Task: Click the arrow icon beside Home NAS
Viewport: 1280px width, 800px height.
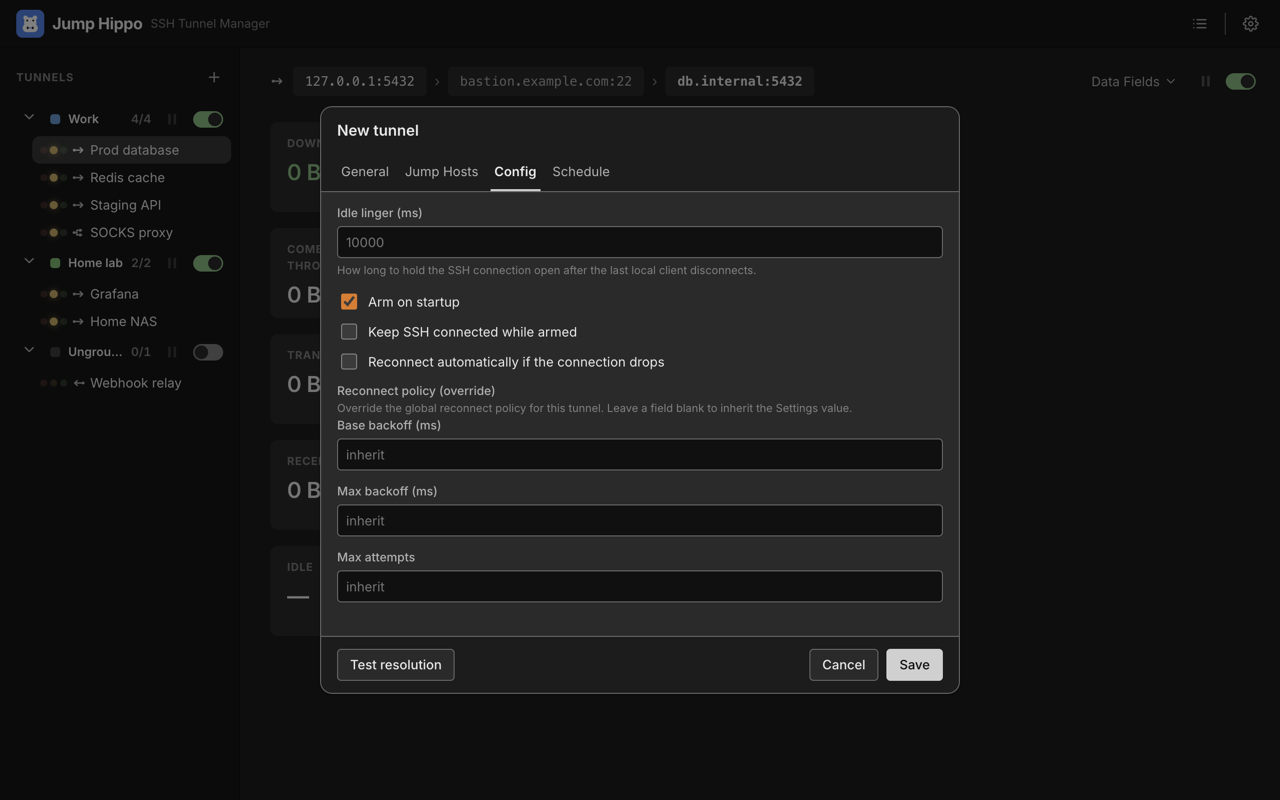Action: (x=78, y=321)
